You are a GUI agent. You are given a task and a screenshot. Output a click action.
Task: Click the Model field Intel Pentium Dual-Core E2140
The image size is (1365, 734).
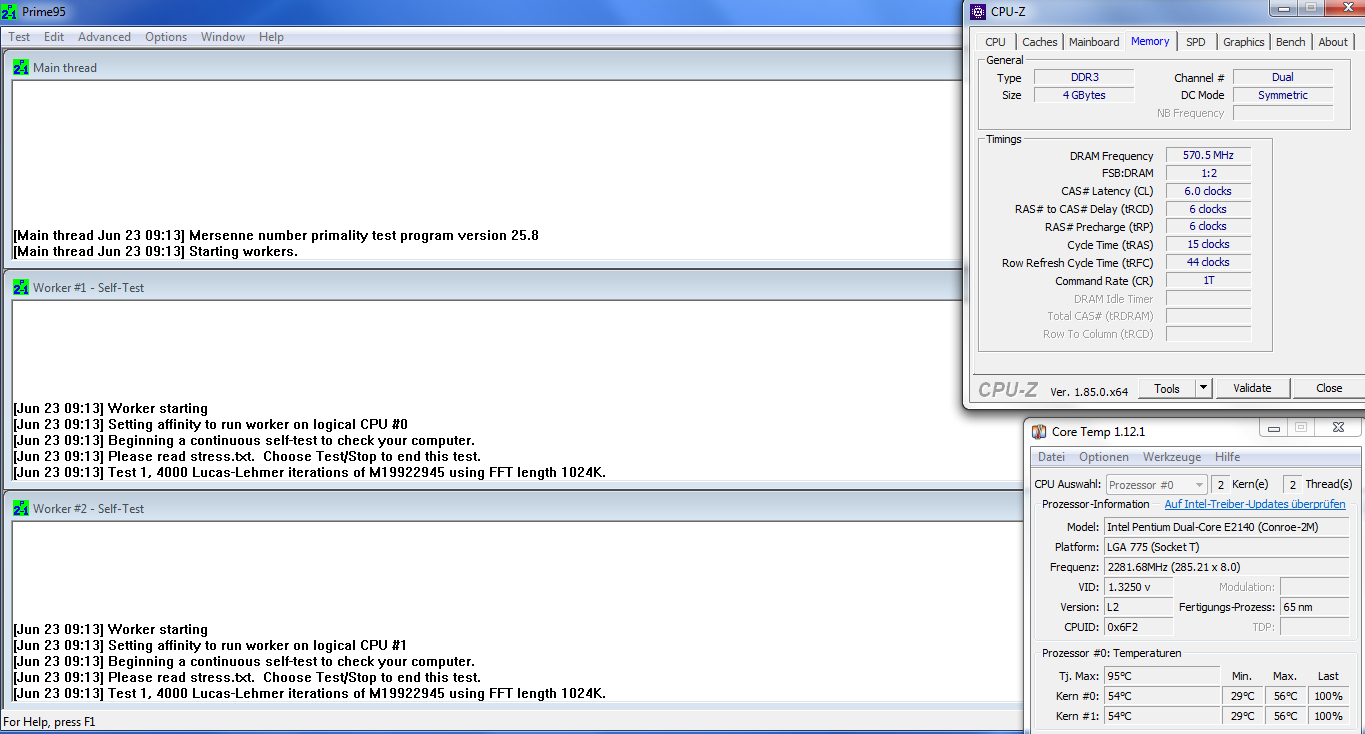(x=1226, y=527)
